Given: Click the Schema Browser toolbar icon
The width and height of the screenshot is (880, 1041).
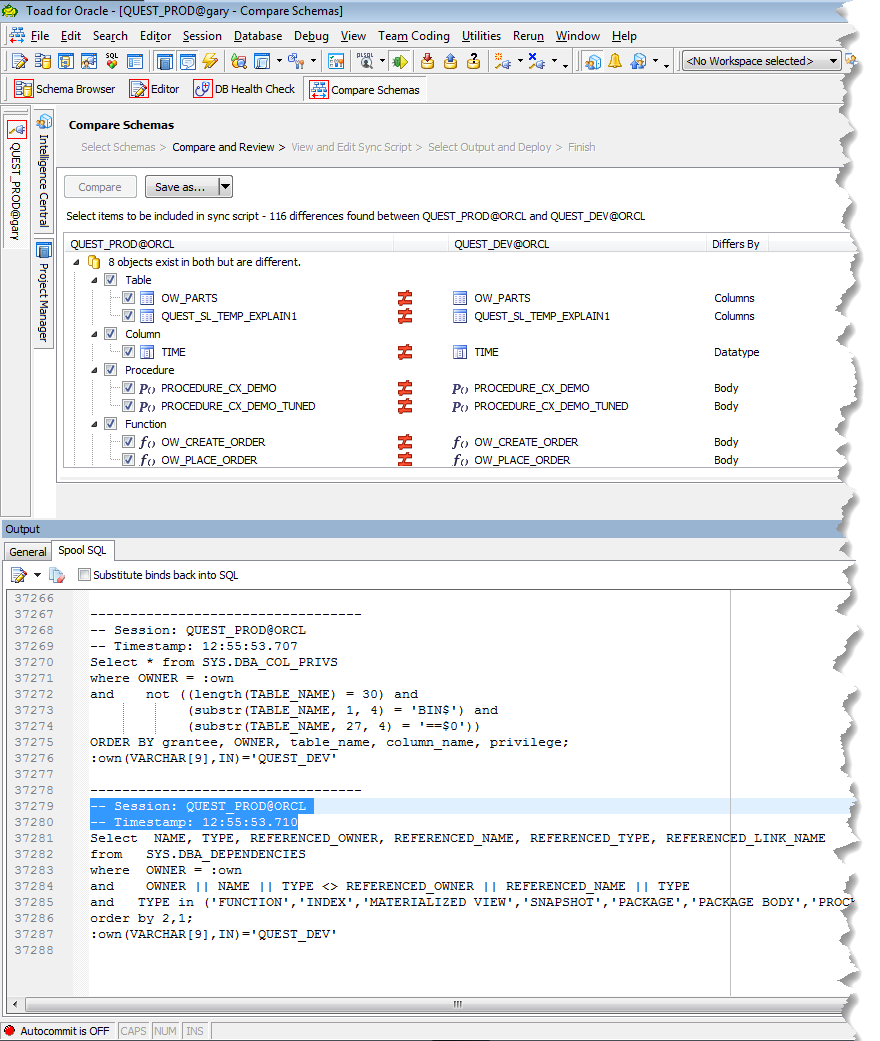Looking at the screenshot, I should tap(43, 62).
